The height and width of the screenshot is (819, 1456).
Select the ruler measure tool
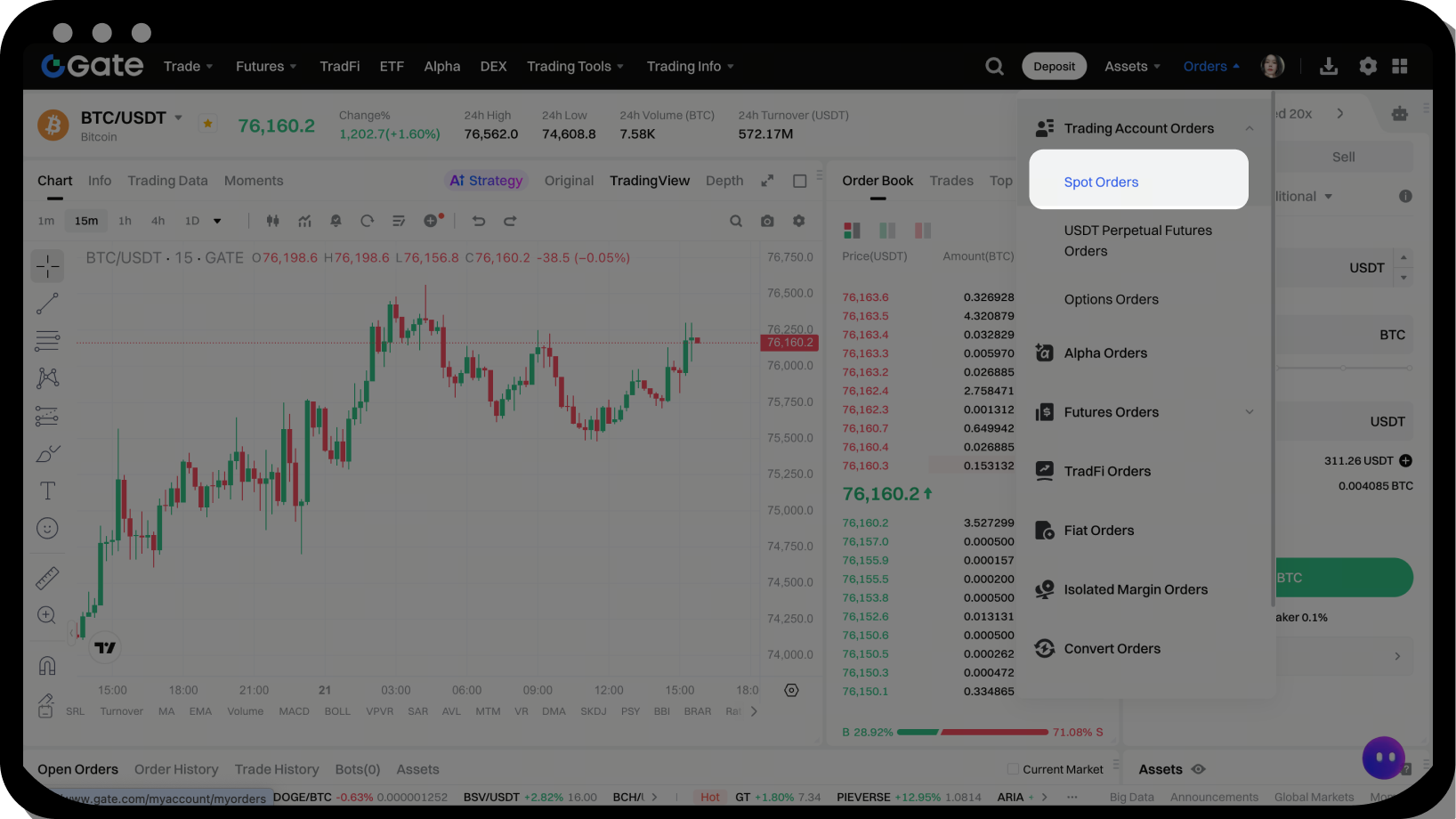47,579
